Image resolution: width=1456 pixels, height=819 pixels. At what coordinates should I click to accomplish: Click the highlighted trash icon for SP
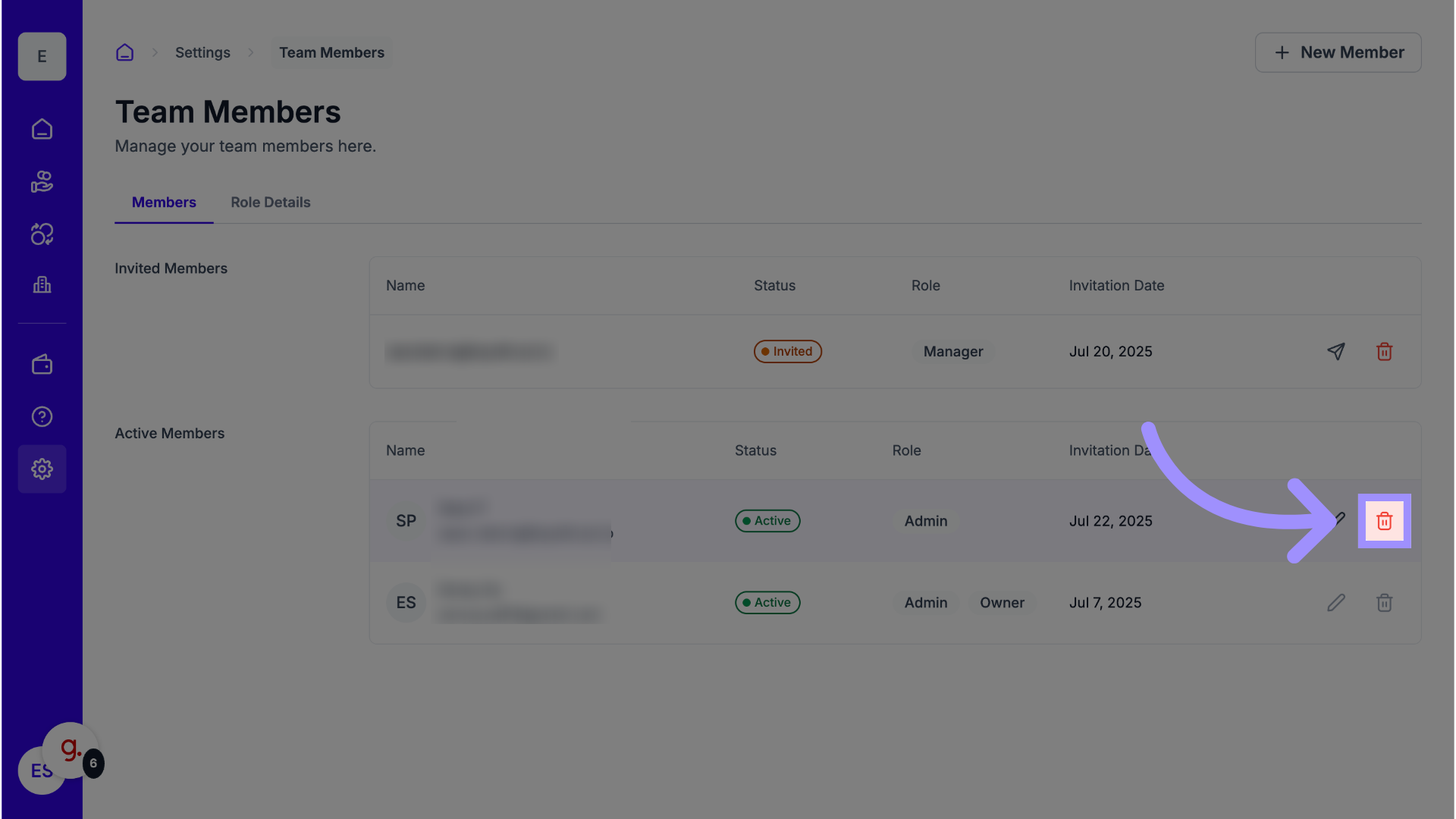(x=1384, y=521)
